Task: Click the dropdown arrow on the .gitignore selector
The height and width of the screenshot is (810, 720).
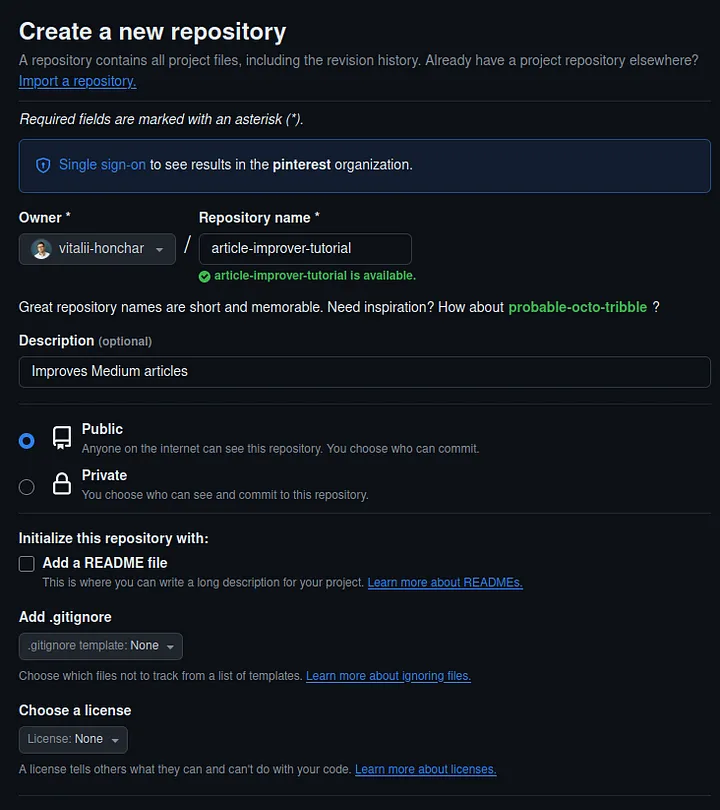Action: click(x=168, y=646)
